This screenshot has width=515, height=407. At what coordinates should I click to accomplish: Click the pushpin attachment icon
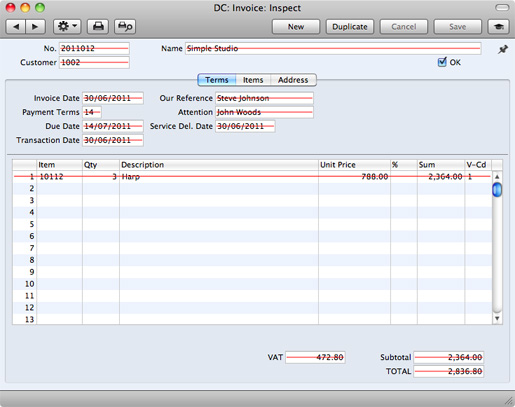503,49
